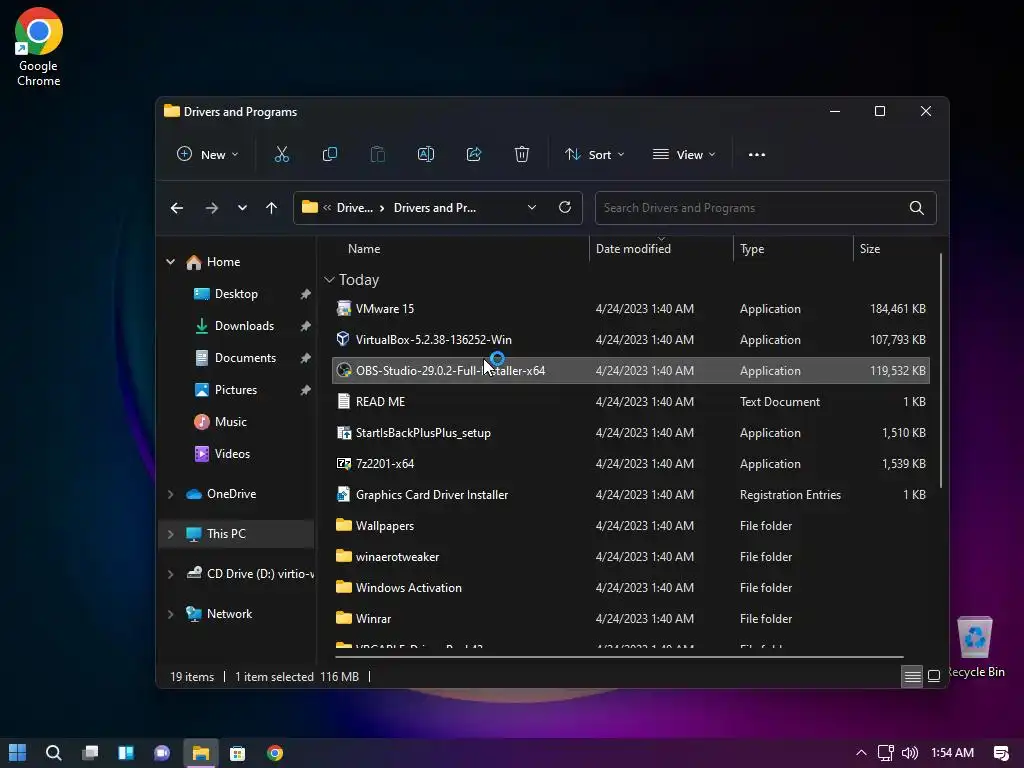Rename the selected file using toolbar icon

click(426, 155)
